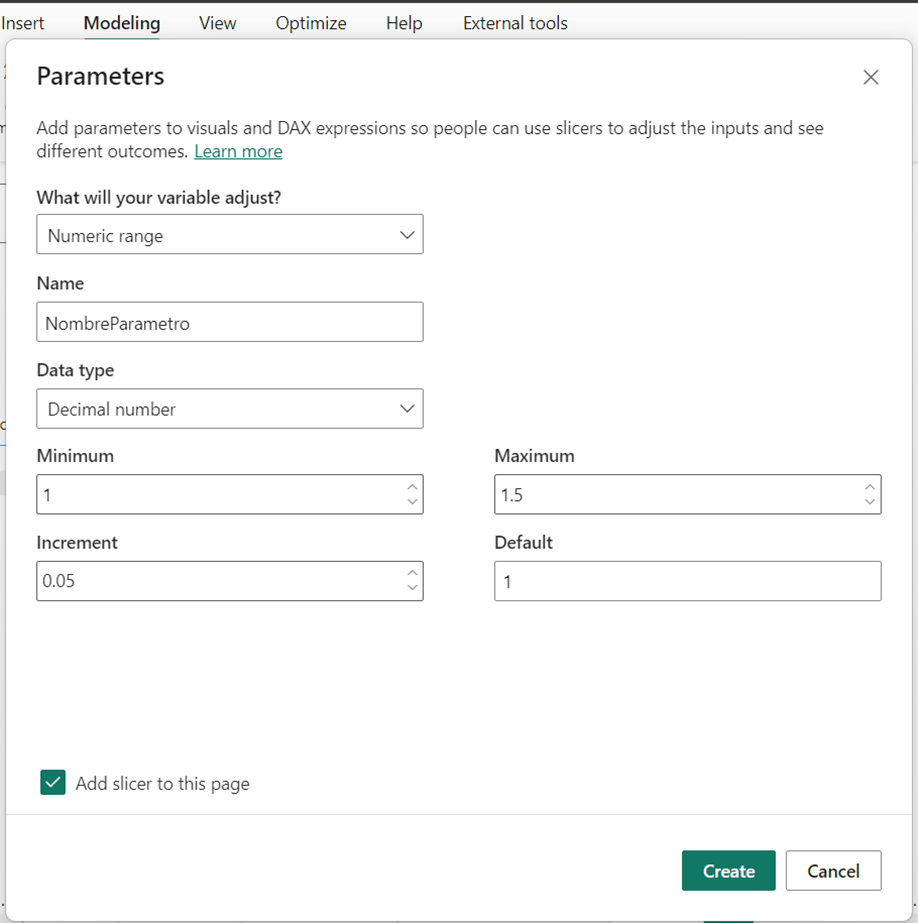Viewport: 918px width, 923px height.
Task: Decrease the Increment value with down arrow
Action: tap(412, 588)
